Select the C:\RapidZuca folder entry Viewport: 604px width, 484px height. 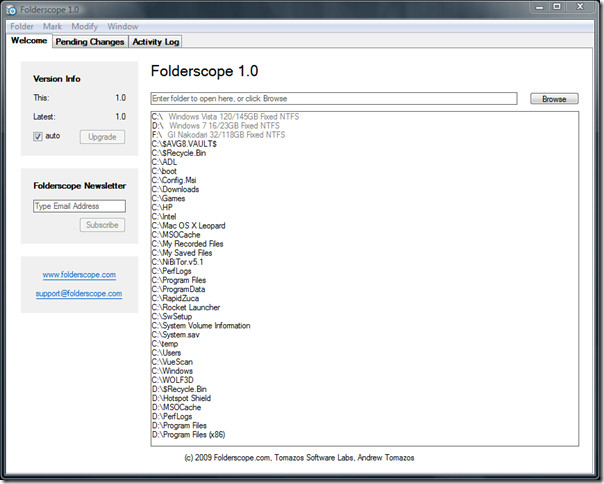click(x=175, y=298)
